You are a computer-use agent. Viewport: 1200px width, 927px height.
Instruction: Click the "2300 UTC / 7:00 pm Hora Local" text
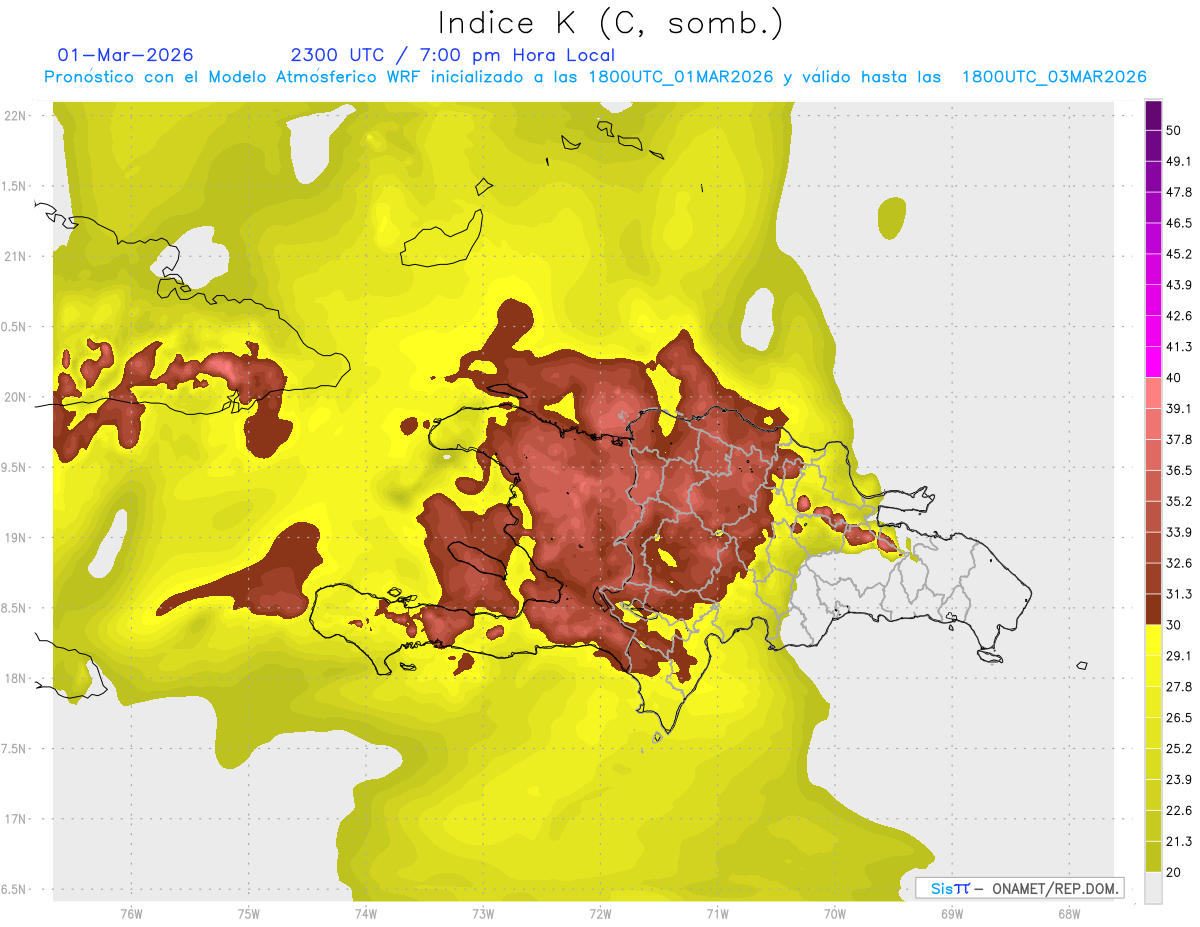coord(453,55)
